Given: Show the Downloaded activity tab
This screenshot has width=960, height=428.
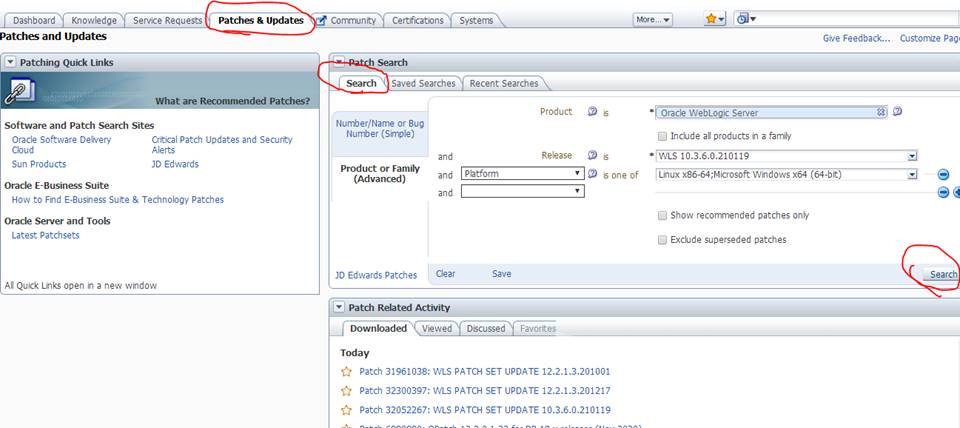Looking at the screenshot, I should pyautogui.click(x=378, y=328).
